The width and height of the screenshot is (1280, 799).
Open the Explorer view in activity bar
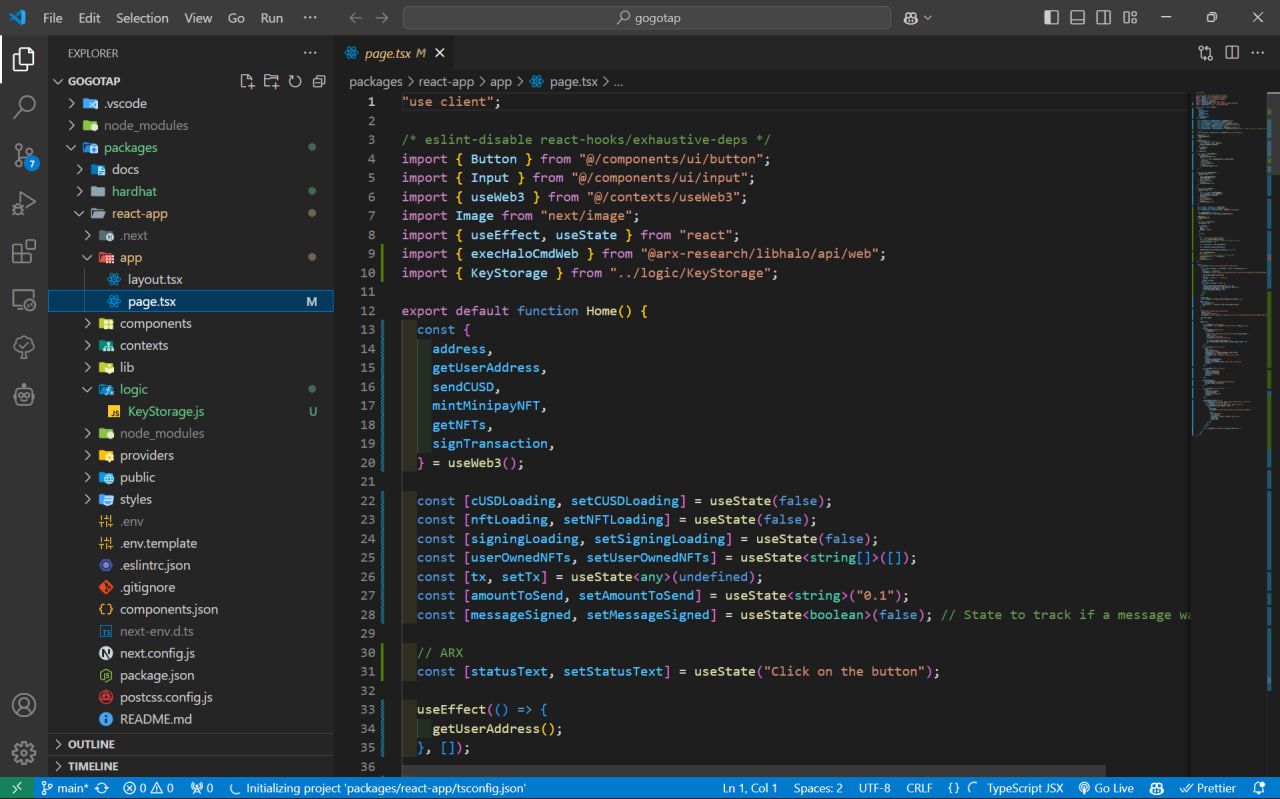point(24,59)
